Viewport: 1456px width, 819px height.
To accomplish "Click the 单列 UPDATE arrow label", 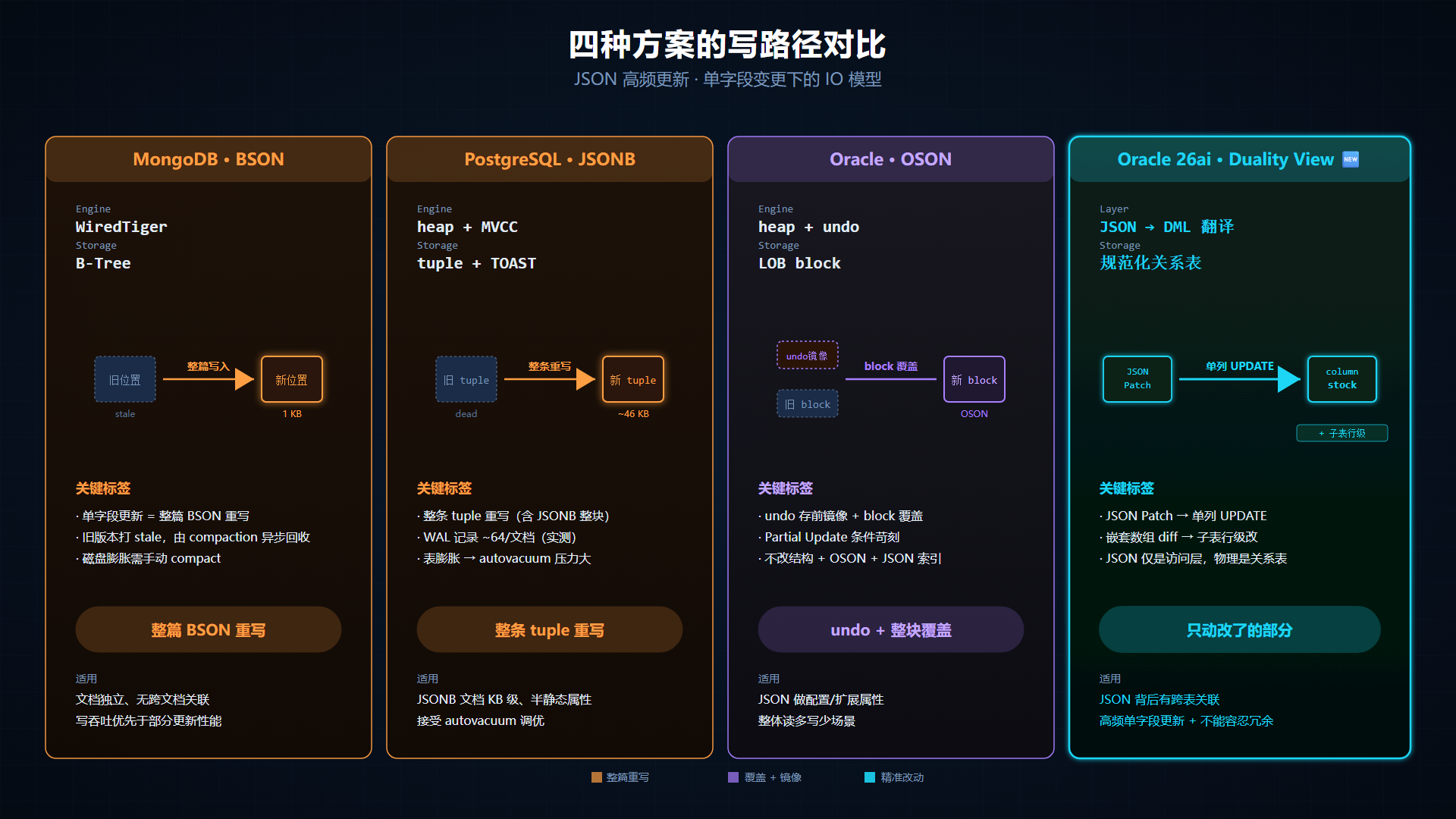I will (1240, 366).
